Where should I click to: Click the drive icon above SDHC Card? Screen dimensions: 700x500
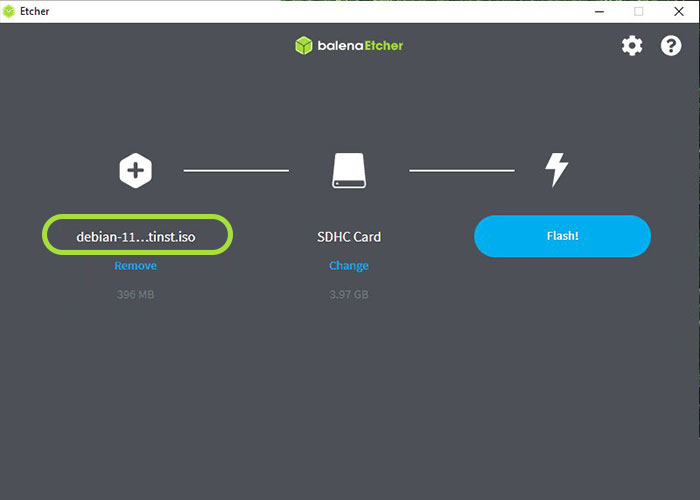pyautogui.click(x=349, y=171)
